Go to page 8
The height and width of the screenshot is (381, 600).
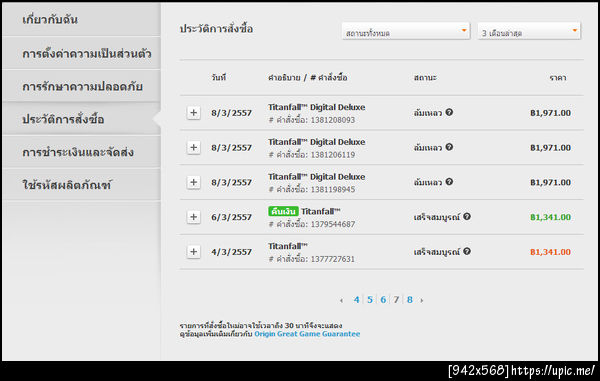pyautogui.click(x=409, y=300)
